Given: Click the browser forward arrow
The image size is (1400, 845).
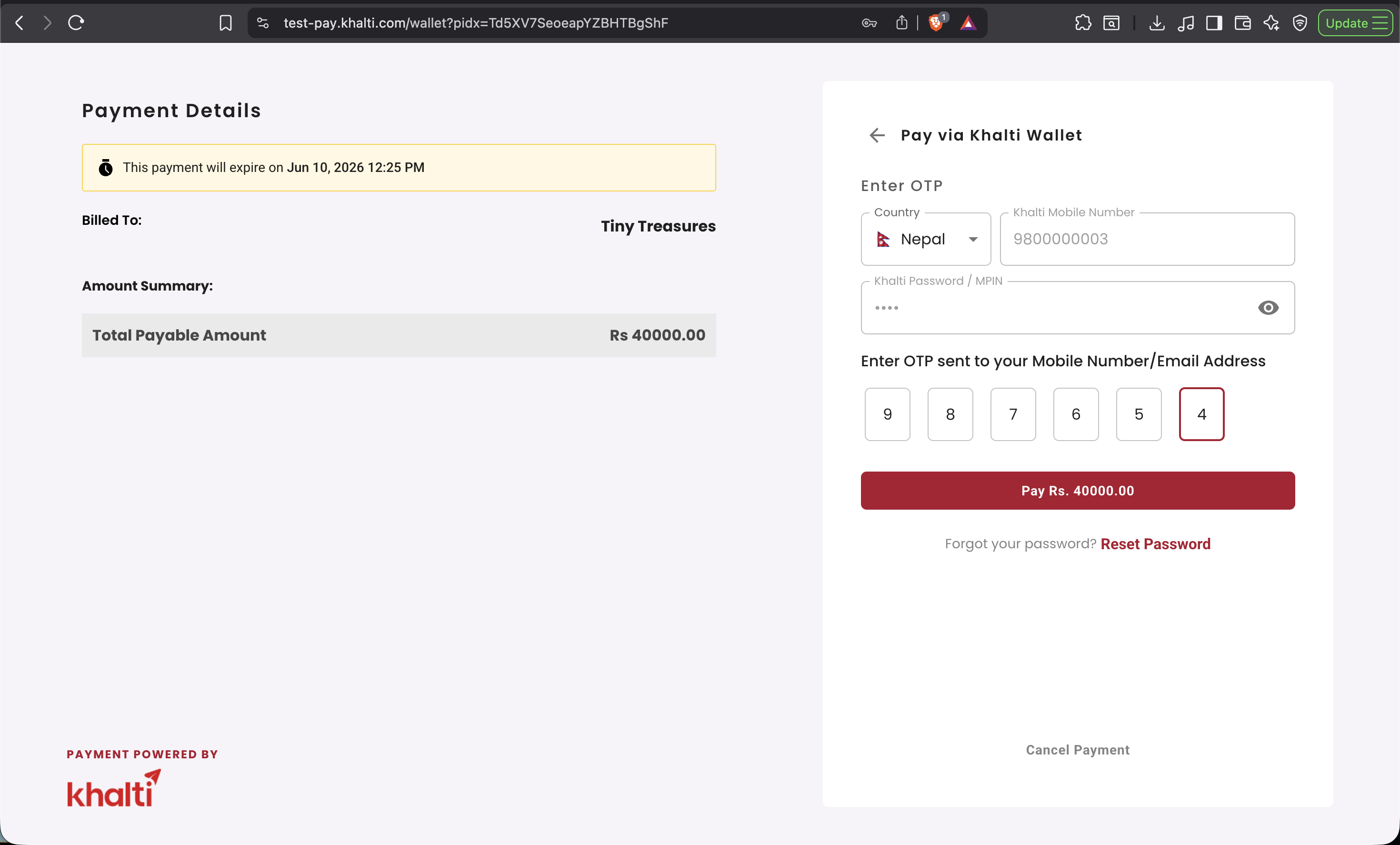Looking at the screenshot, I should (48, 23).
